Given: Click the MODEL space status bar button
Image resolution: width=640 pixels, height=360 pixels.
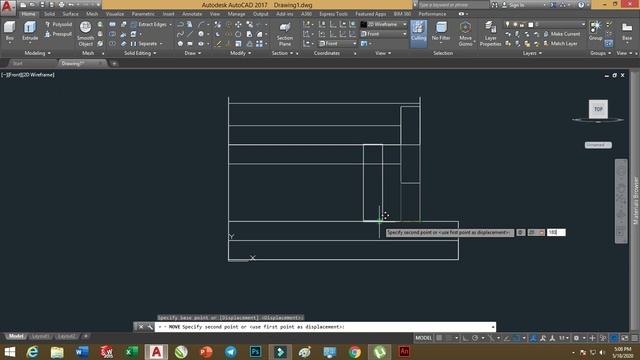Looking at the screenshot, I should point(424,338).
